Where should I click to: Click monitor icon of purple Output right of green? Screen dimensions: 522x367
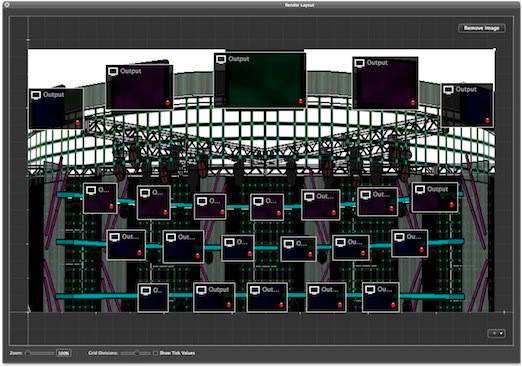click(359, 63)
